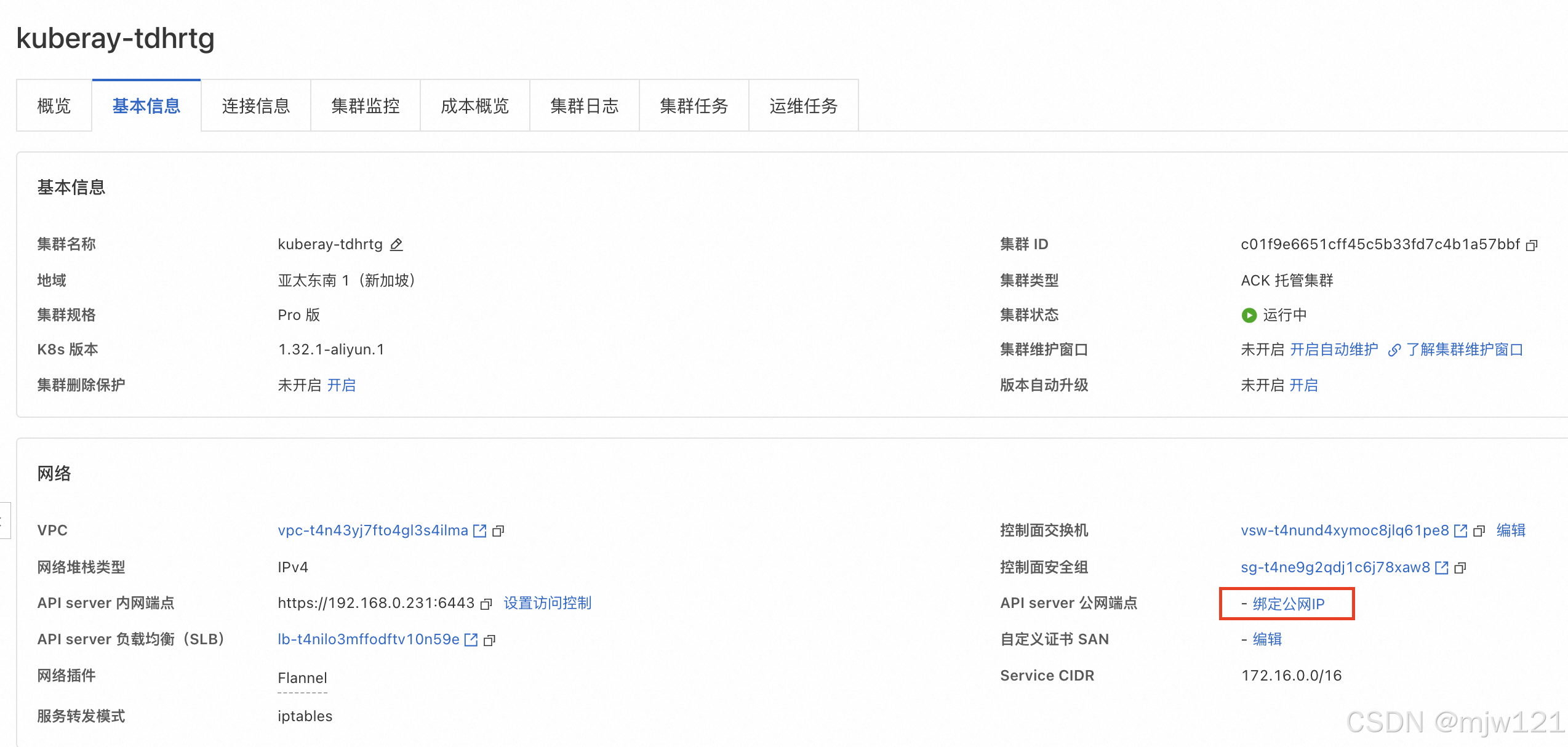Click the 绑定公网IP link
1568x747 pixels.
(x=1289, y=604)
